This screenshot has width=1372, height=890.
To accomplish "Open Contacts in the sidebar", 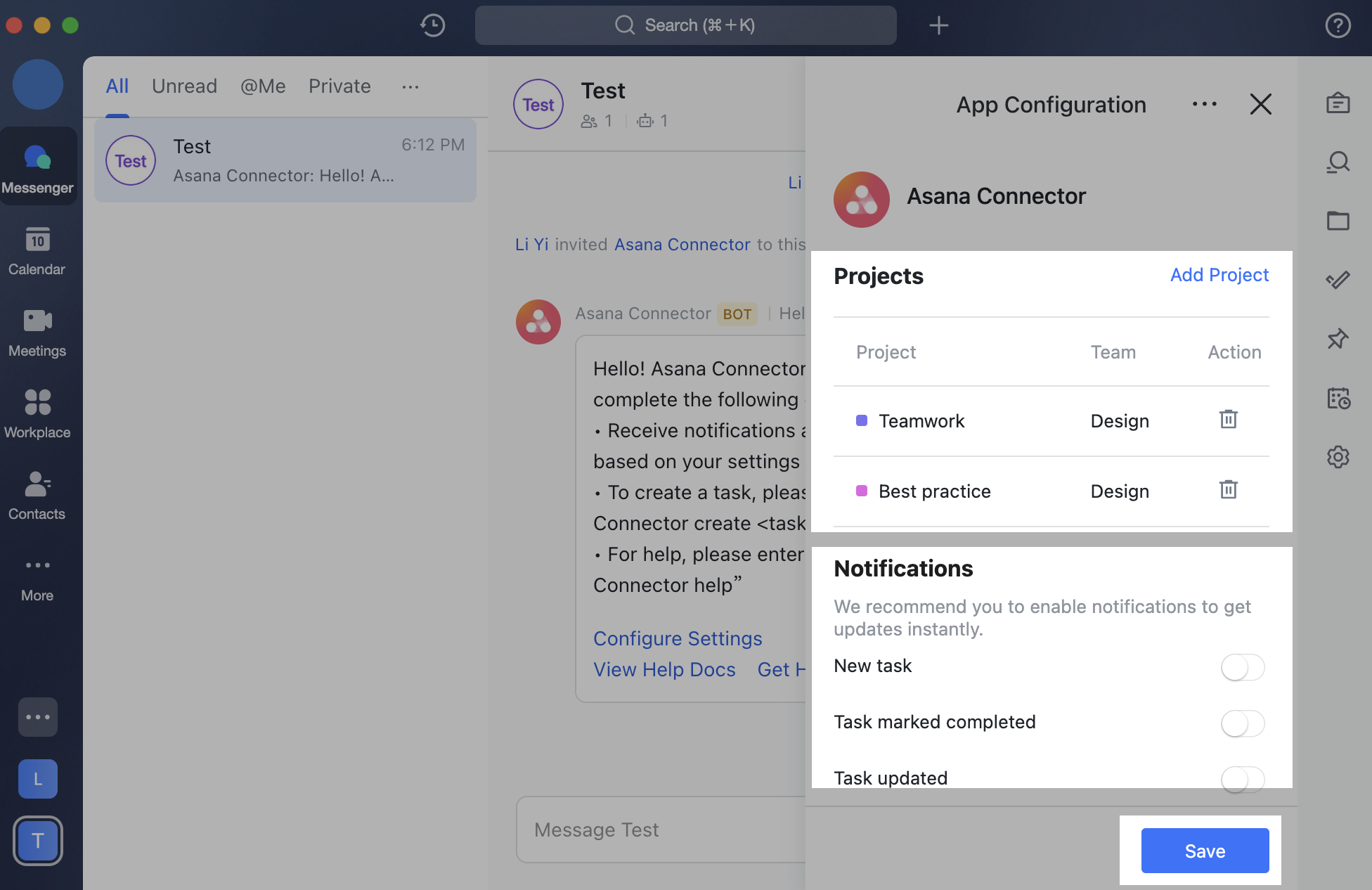I will click(x=37, y=496).
